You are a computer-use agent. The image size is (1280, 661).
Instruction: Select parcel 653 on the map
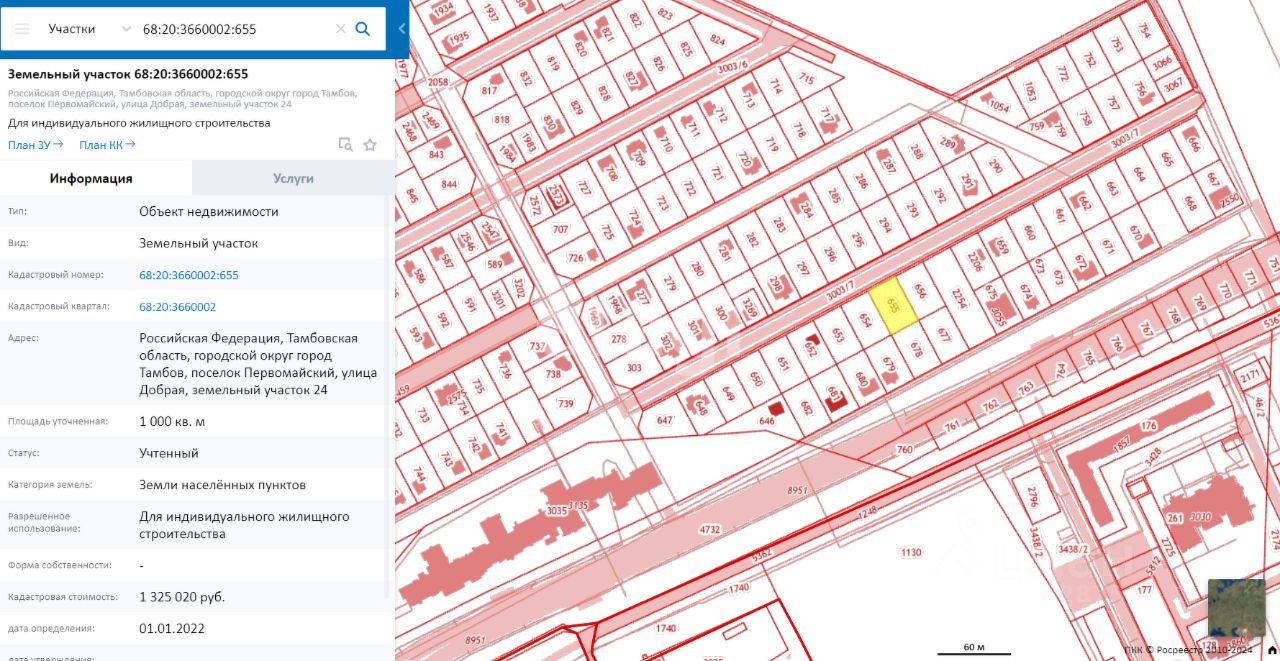pyautogui.click(x=838, y=335)
